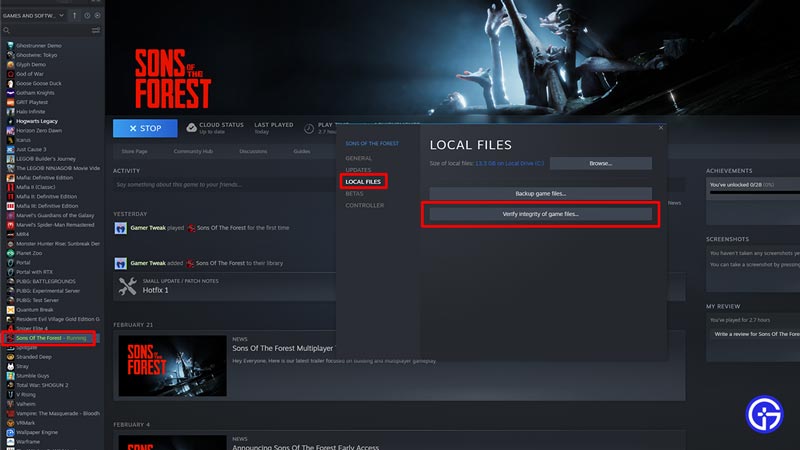This screenshot has width=800, height=450.
Task: Select the Horizon Zero Dawn game icon
Action: click(10, 131)
